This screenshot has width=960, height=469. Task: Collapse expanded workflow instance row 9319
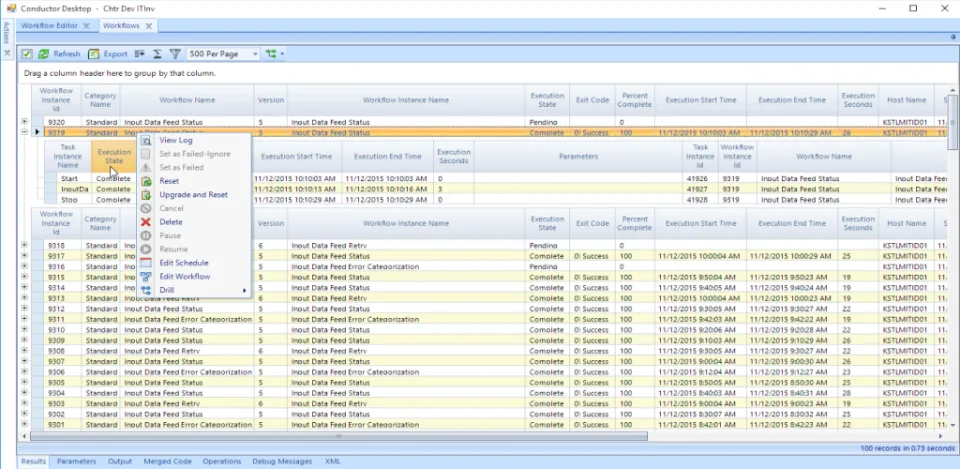click(x=24, y=131)
